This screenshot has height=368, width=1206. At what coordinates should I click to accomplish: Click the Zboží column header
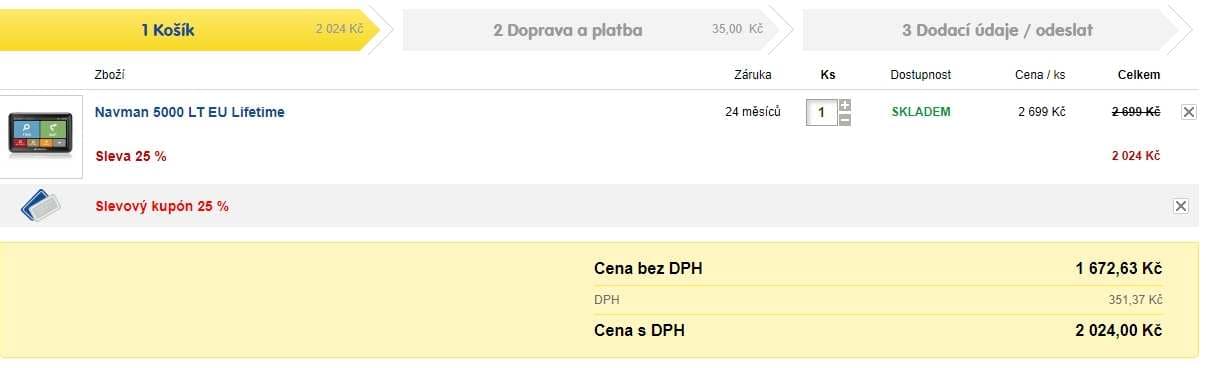[110, 75]
